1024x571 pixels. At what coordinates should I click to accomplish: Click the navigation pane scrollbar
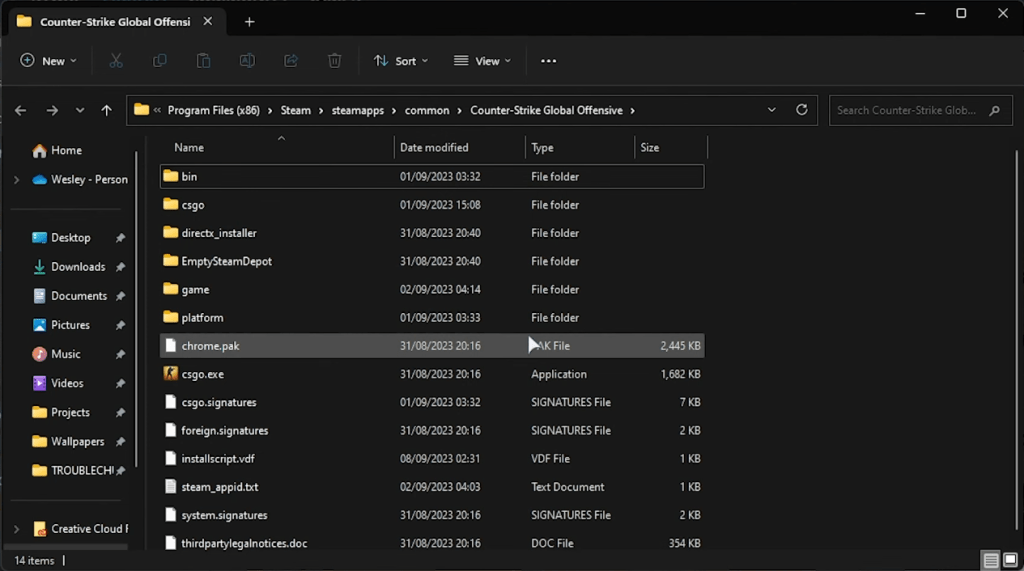(136, 310)
